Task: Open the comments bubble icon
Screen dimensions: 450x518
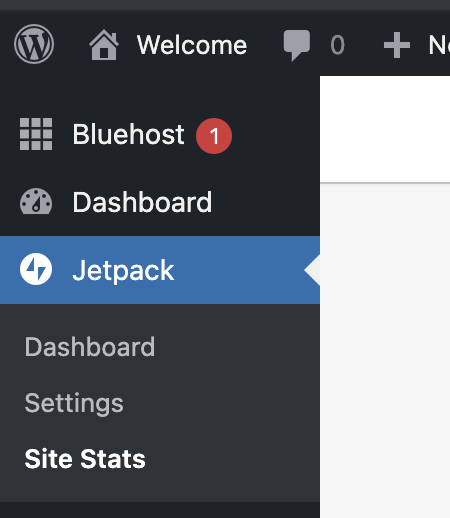Action: 296,45
